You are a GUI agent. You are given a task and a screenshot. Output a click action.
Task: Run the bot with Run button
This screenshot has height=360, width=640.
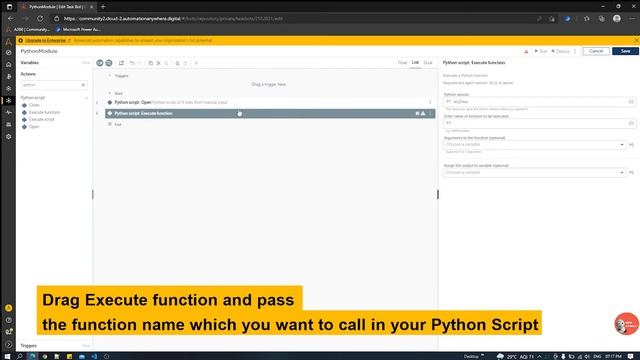point(541,51)
